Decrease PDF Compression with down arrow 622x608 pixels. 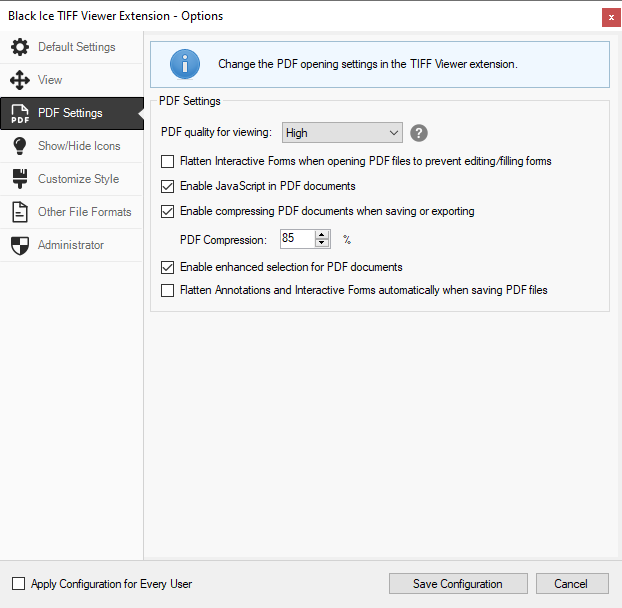tap(322, 243)
